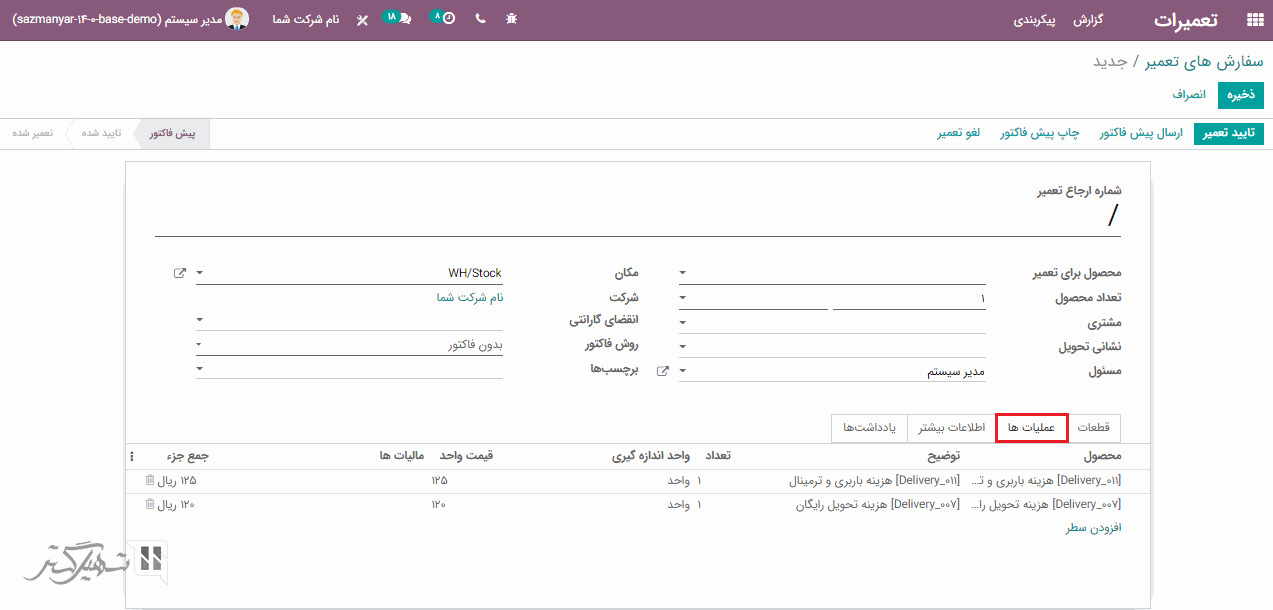Viewport: 1273px width, 610px height.
Task: Open external link beside WH/Stock location
Action: click(x=179, y=273)
